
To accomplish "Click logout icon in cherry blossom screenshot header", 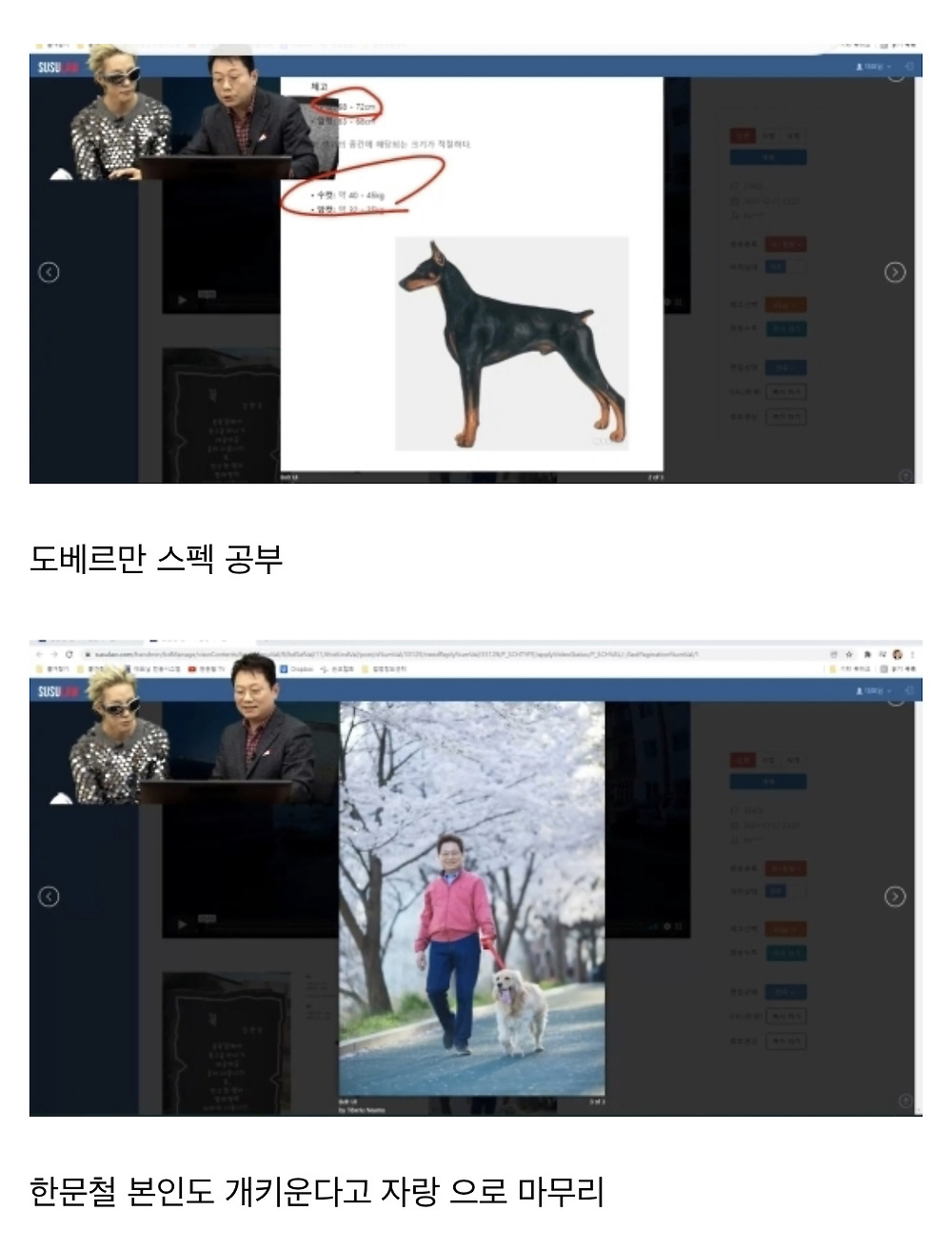I will pos(909,691).
